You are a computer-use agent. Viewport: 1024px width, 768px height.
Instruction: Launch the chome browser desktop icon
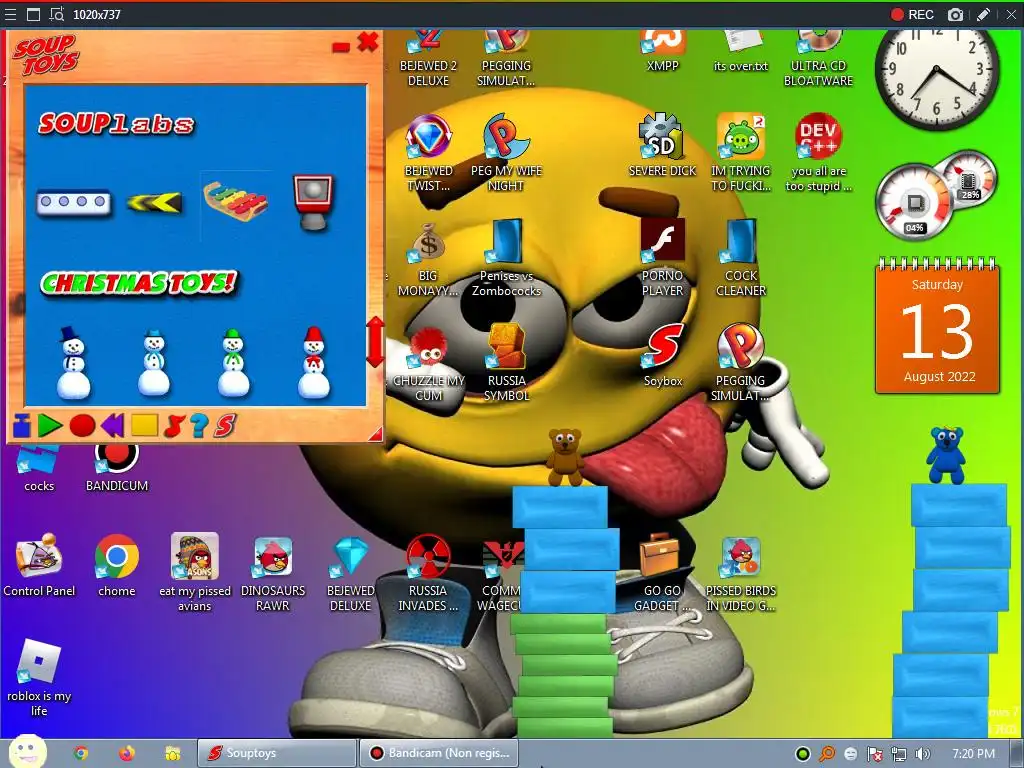117,566
